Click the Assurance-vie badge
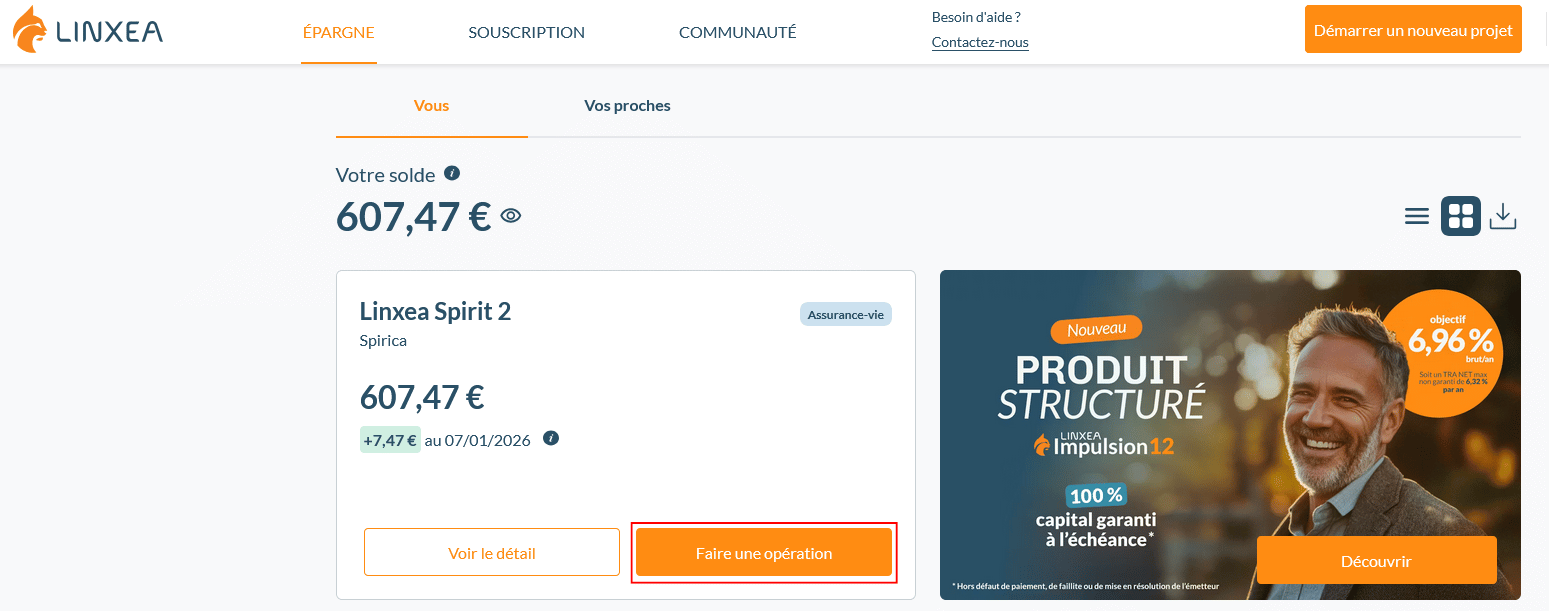 point(845,314)
